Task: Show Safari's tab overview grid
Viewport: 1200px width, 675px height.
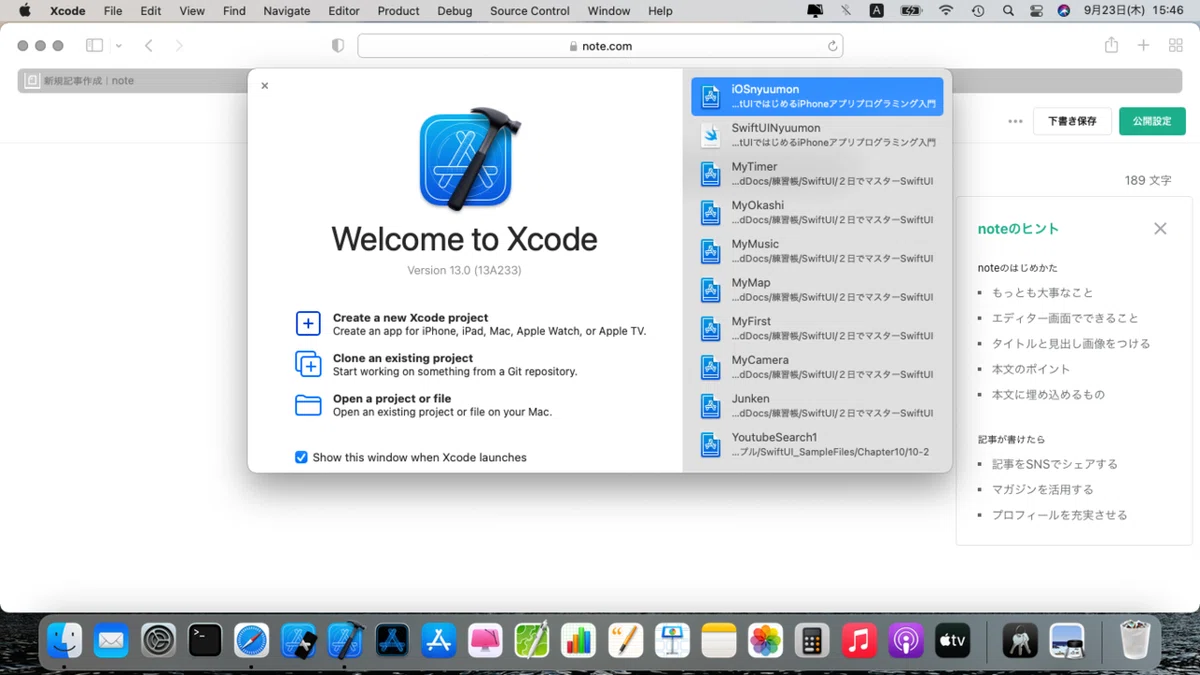Action: coord(1176,46)
